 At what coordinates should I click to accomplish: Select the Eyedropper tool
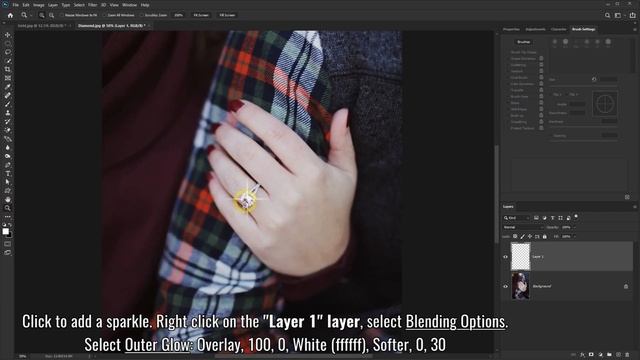[8, 87]
